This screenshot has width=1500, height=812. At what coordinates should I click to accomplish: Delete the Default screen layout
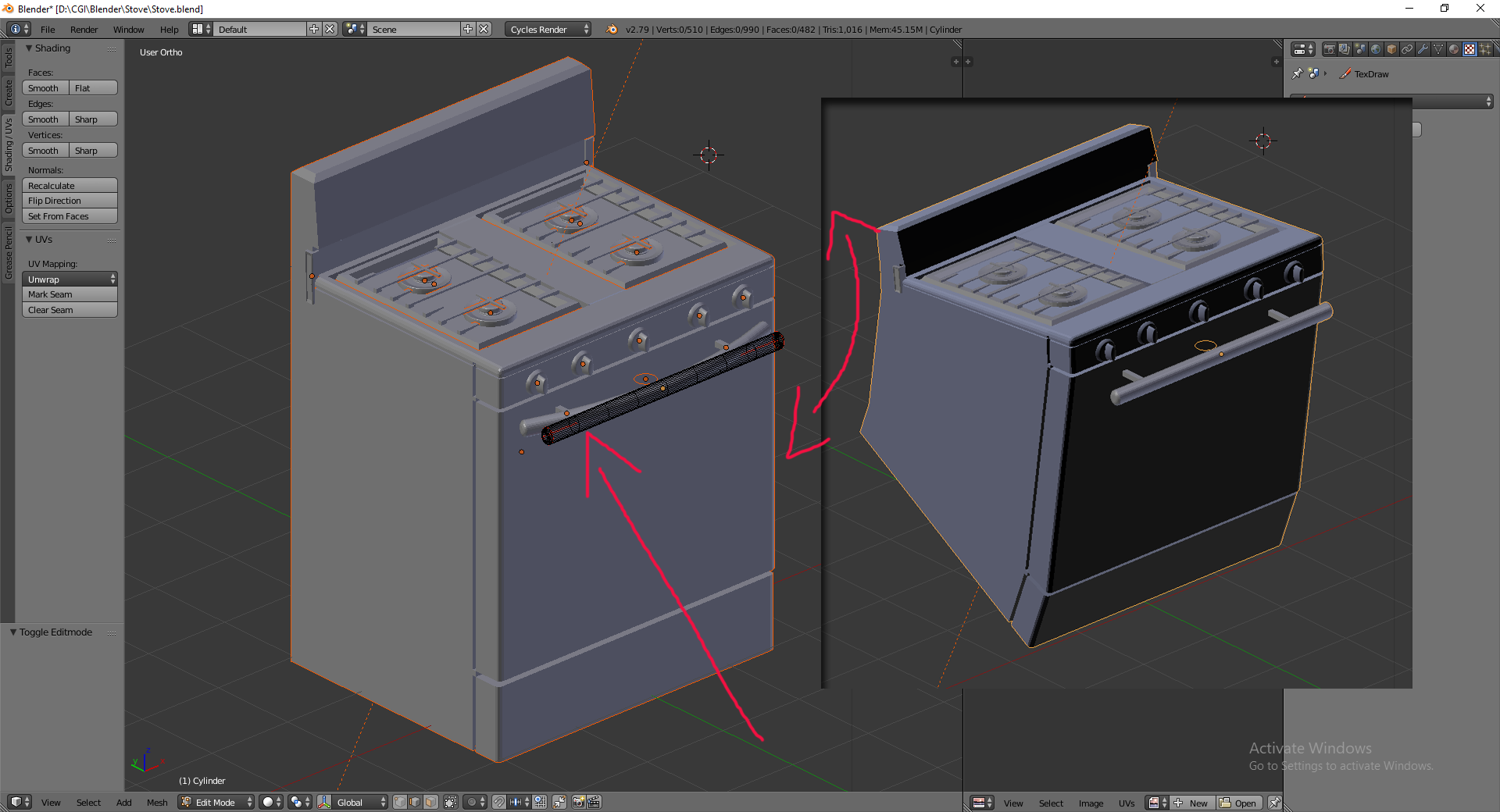point(330,29)
